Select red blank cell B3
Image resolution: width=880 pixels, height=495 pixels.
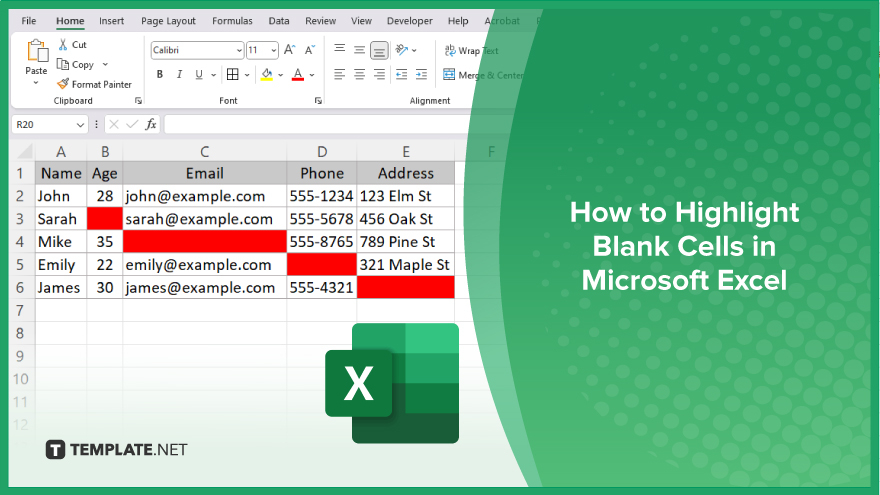(105, 219)
